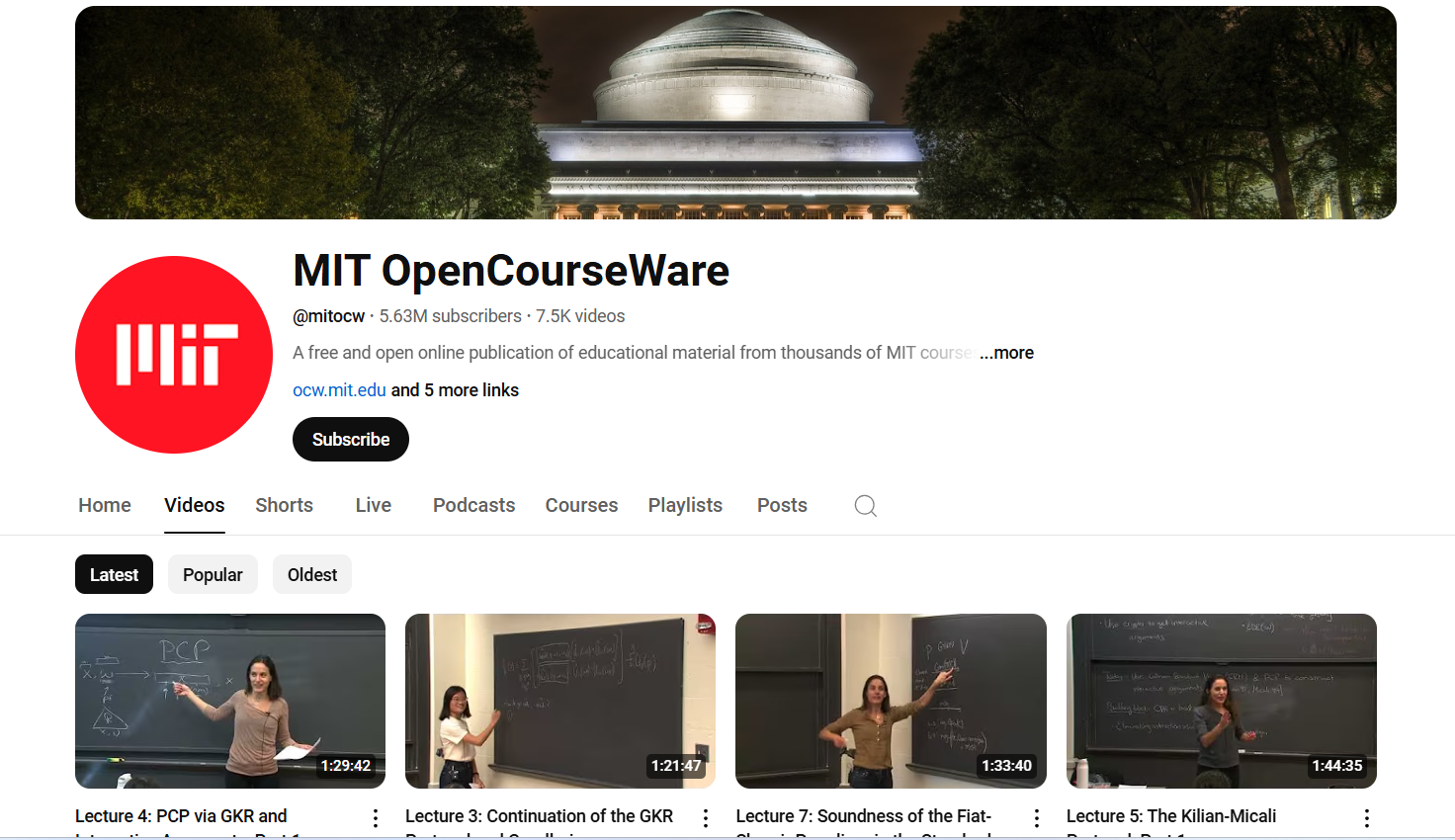This screenshot has width=1455, height=840.
Task: Show the 5 more links
Action: pyautogui.click(x=455, y=390)
